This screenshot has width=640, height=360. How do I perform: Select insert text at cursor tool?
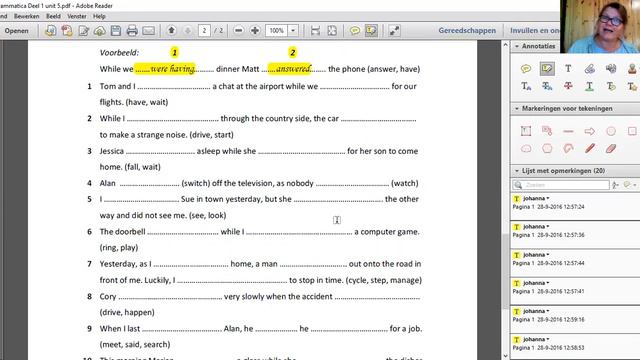[526, 86]
